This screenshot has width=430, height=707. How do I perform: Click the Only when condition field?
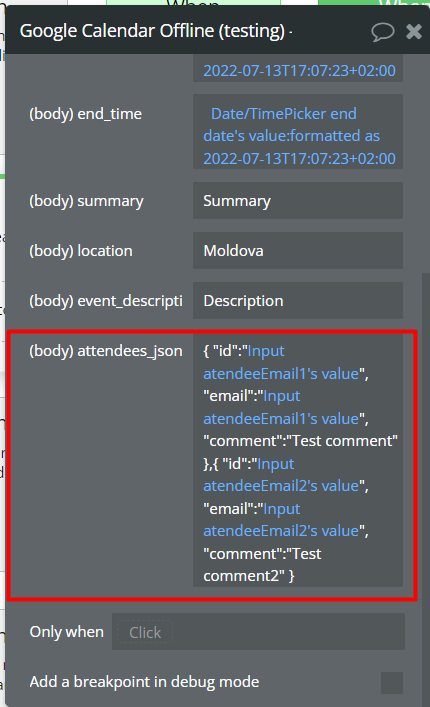click(x=258, y=632)
